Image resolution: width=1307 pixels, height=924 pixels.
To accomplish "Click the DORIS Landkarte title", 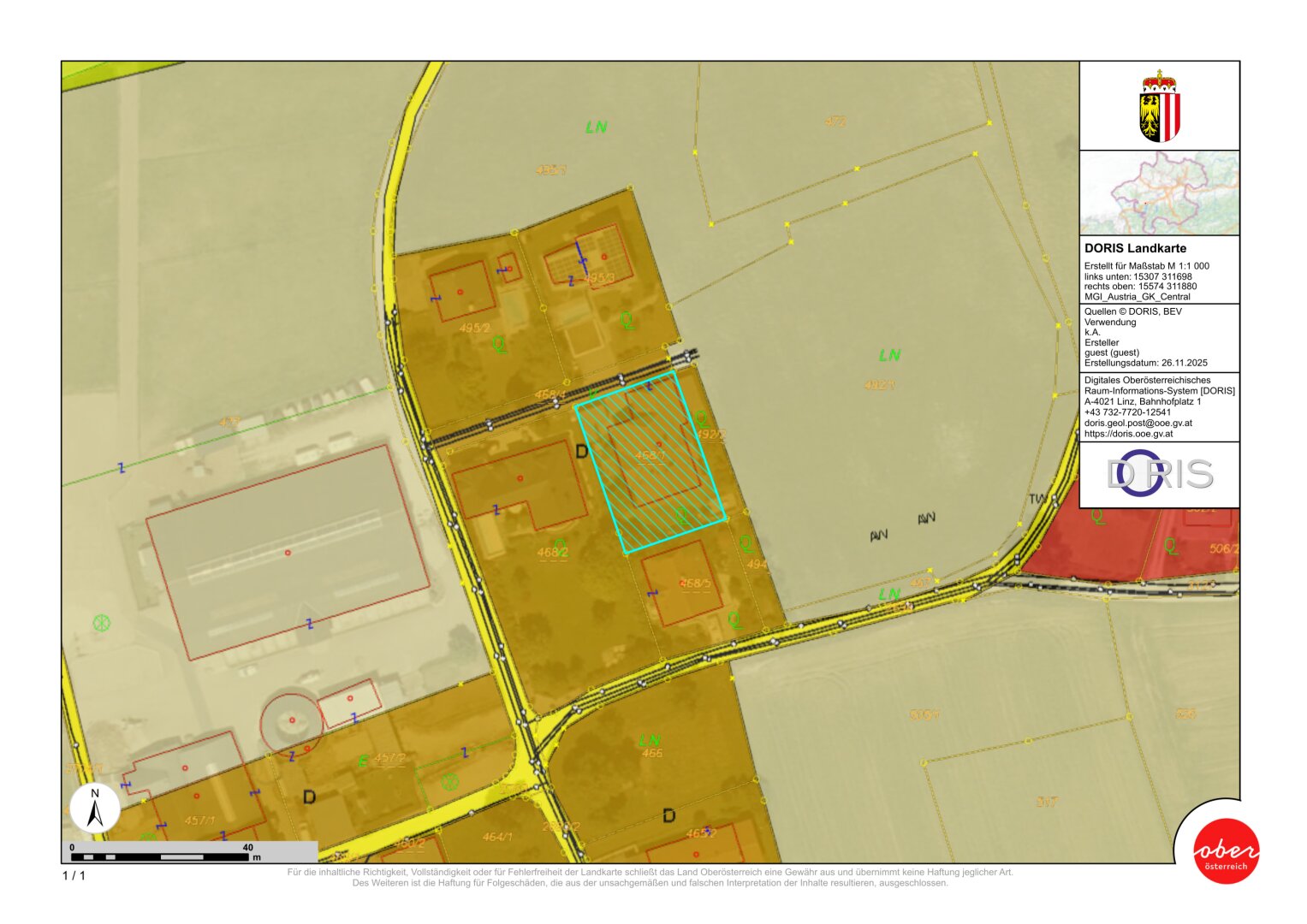I will pos(1135,248).
